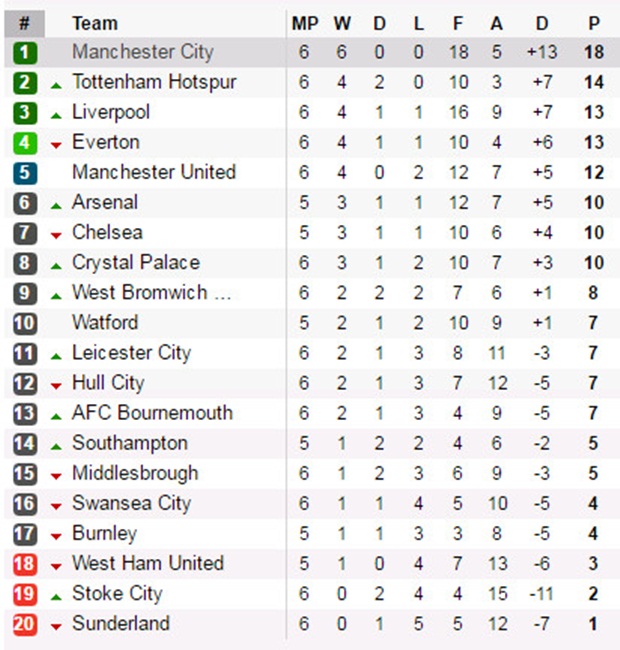Viewport: 620px width, 650px height.
Task: Click the W wins column header
Action: click(x=342, y=23)
